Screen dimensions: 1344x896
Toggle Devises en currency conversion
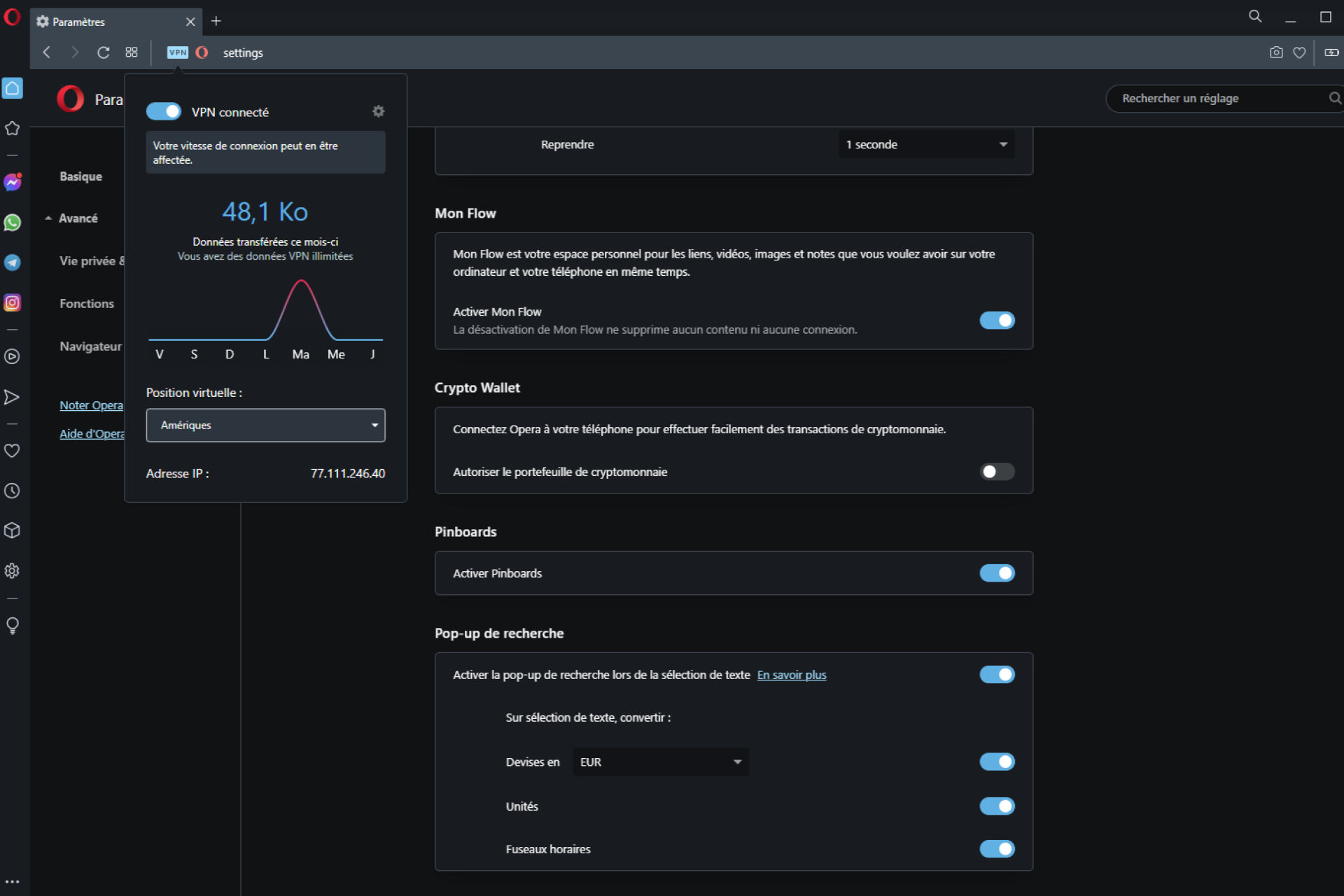(x=997, y=762)
